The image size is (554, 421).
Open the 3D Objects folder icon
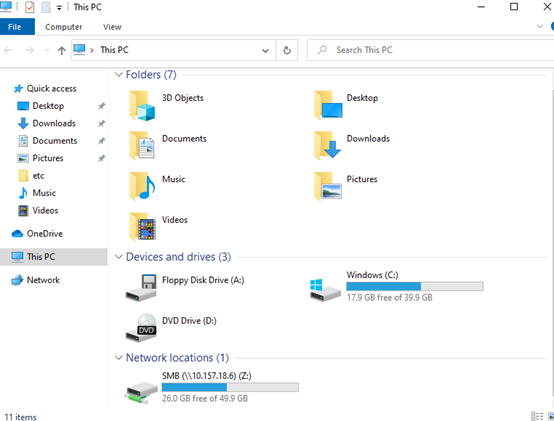[x=142, y=106]
